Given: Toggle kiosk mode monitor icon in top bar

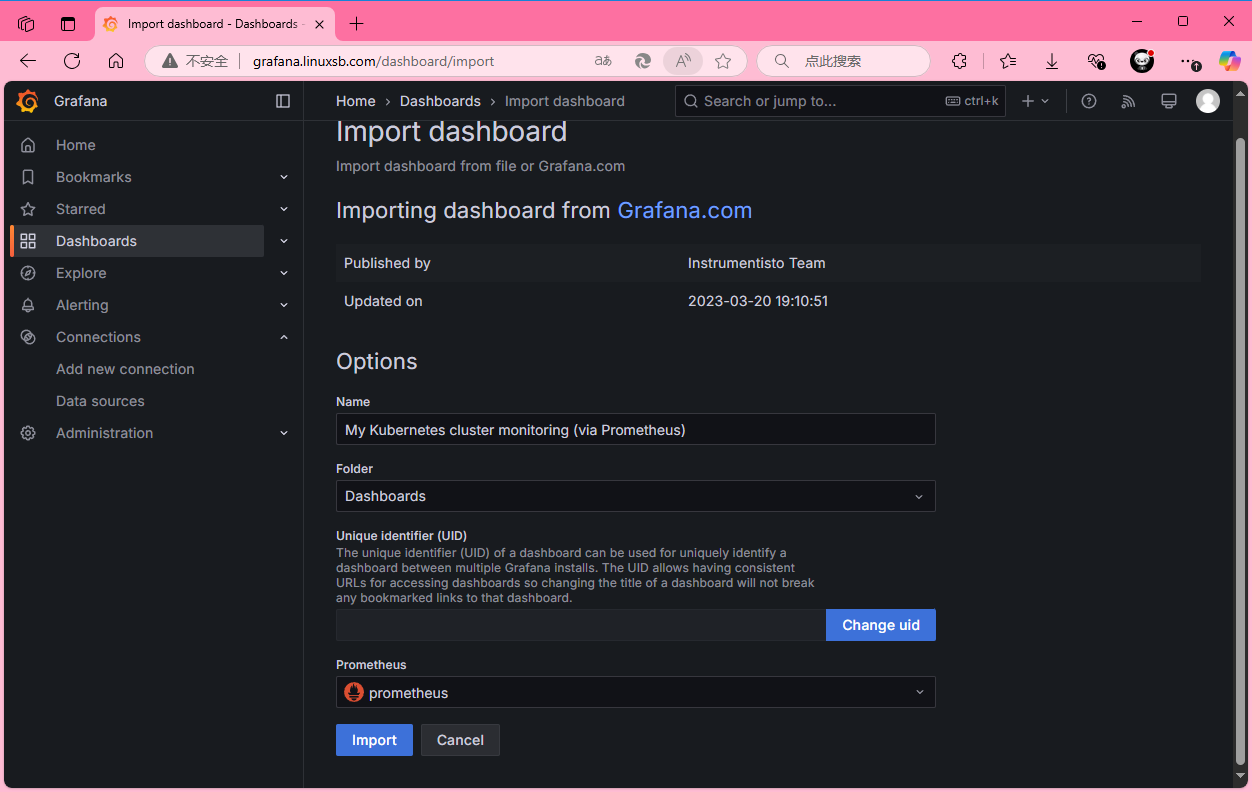Looking at the screenshot, I should pyautogui.click(x=1168, y=101).
